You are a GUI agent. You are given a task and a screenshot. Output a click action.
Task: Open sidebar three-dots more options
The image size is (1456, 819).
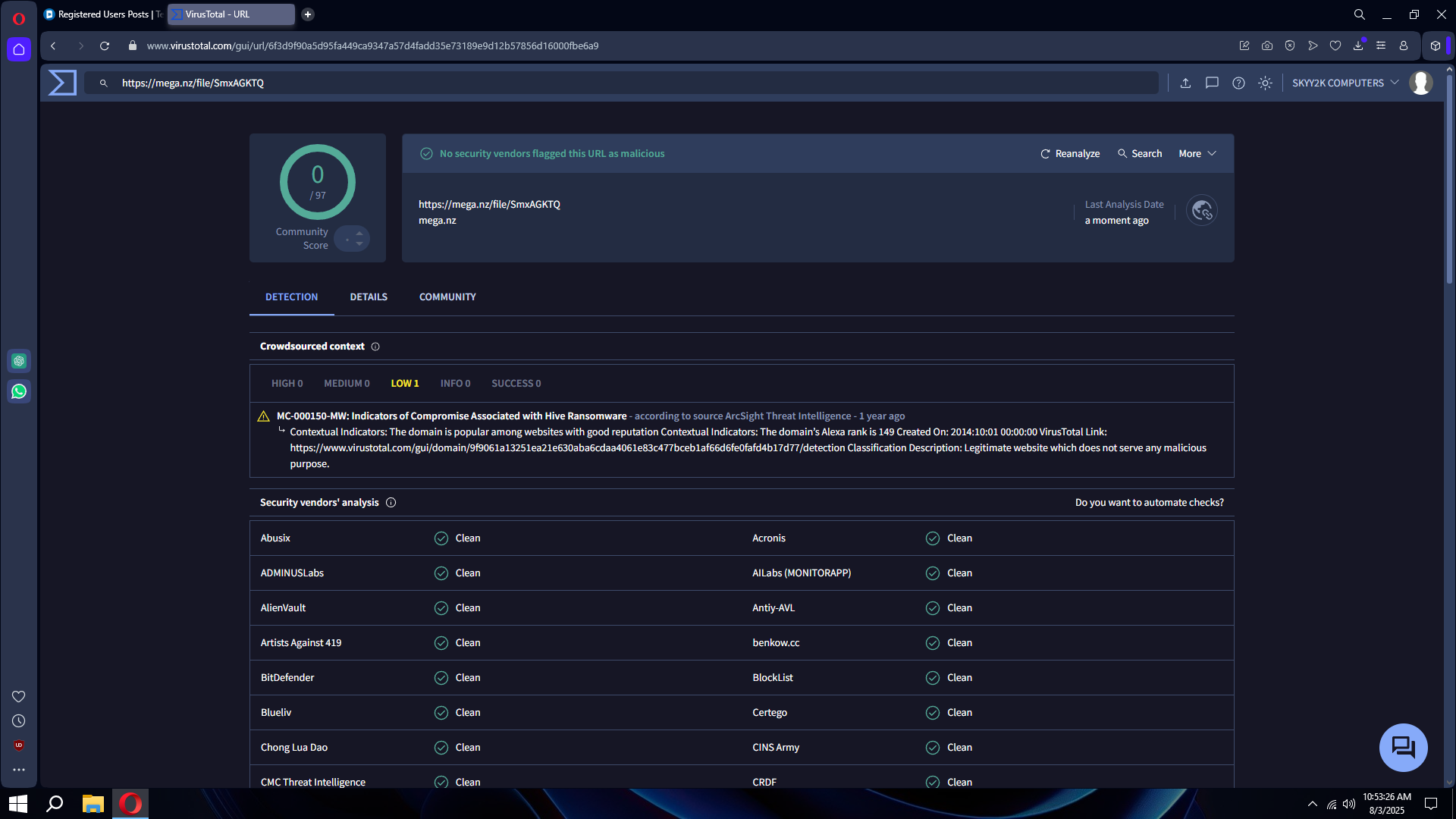click(19, 770)
